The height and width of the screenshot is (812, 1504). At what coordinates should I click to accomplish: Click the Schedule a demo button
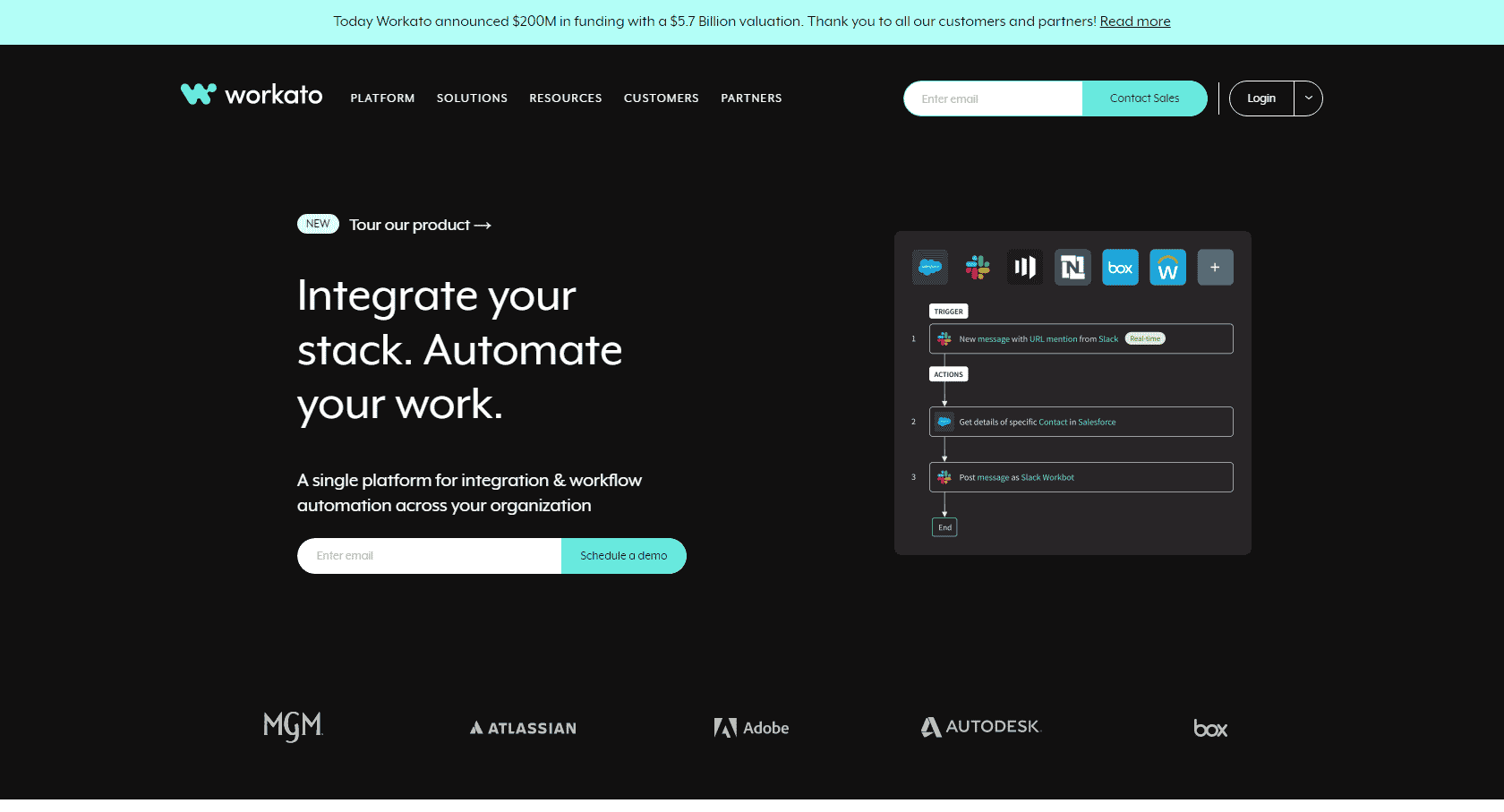pyautogui.click(x=624, y=556)
